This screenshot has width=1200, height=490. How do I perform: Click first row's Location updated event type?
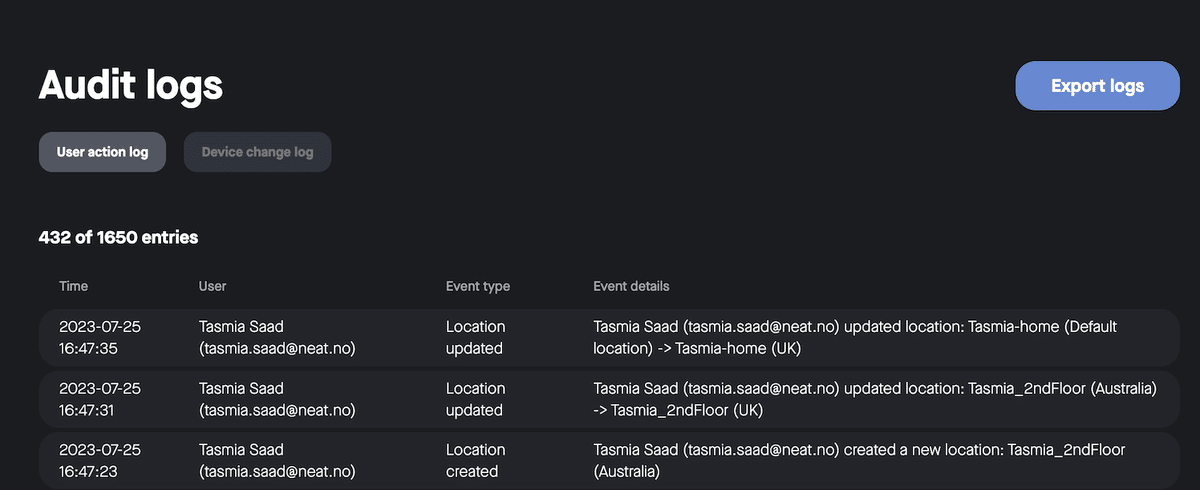[x=476, y=338]
